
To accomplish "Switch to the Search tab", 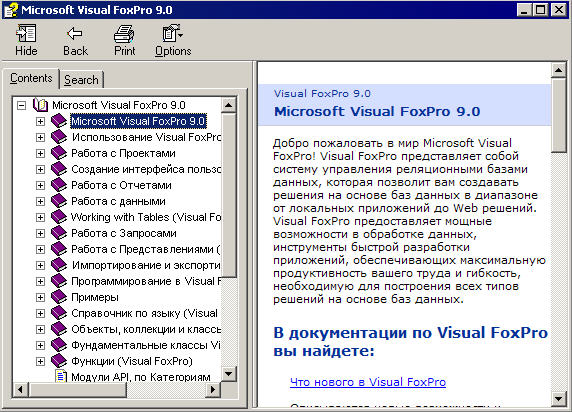I will coord(81,80).
